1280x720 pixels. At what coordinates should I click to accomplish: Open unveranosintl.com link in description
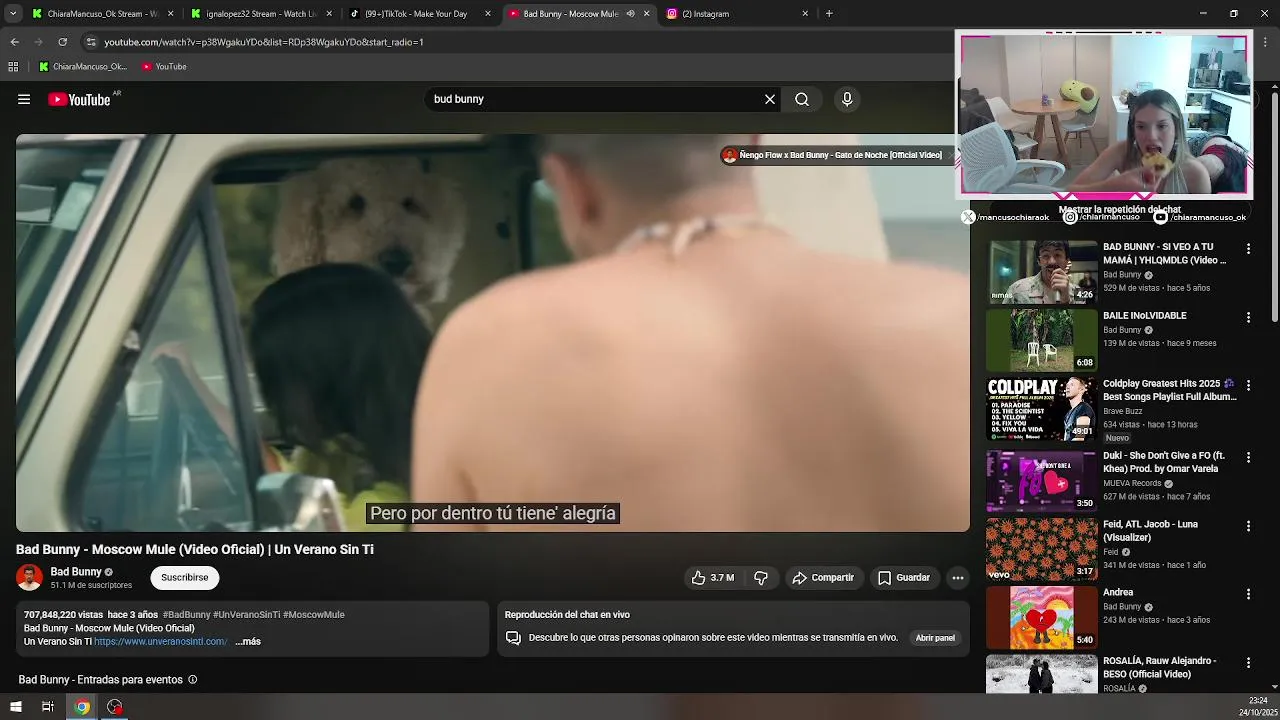click(161, 642)
